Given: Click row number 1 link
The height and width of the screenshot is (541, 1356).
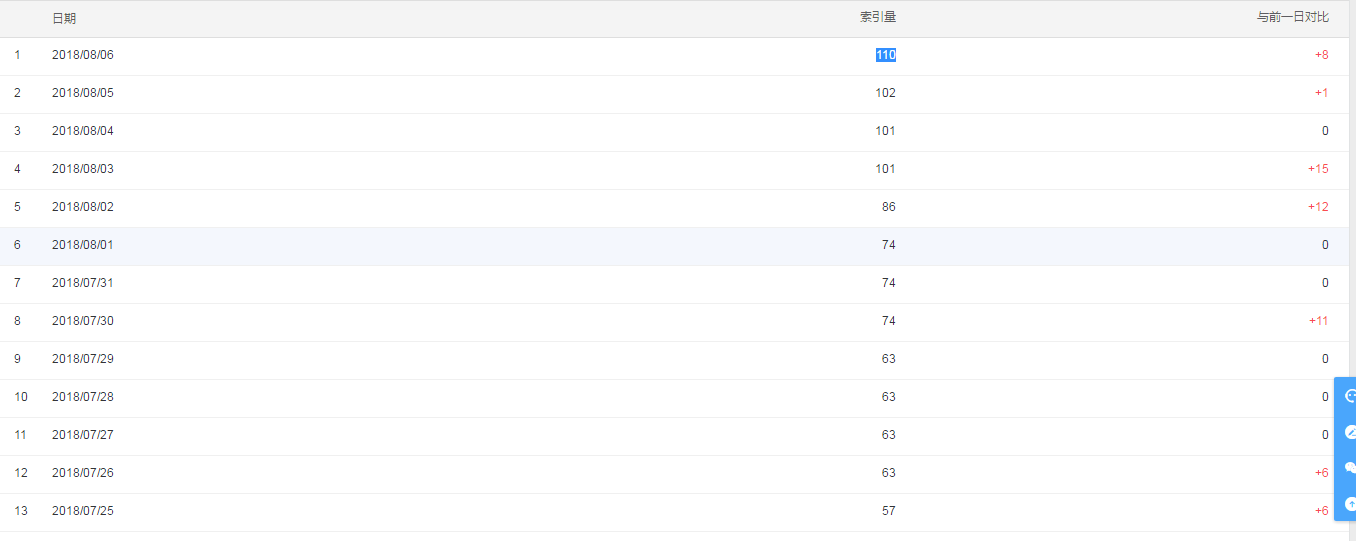Looking at the screenshot, I should 17,55.
